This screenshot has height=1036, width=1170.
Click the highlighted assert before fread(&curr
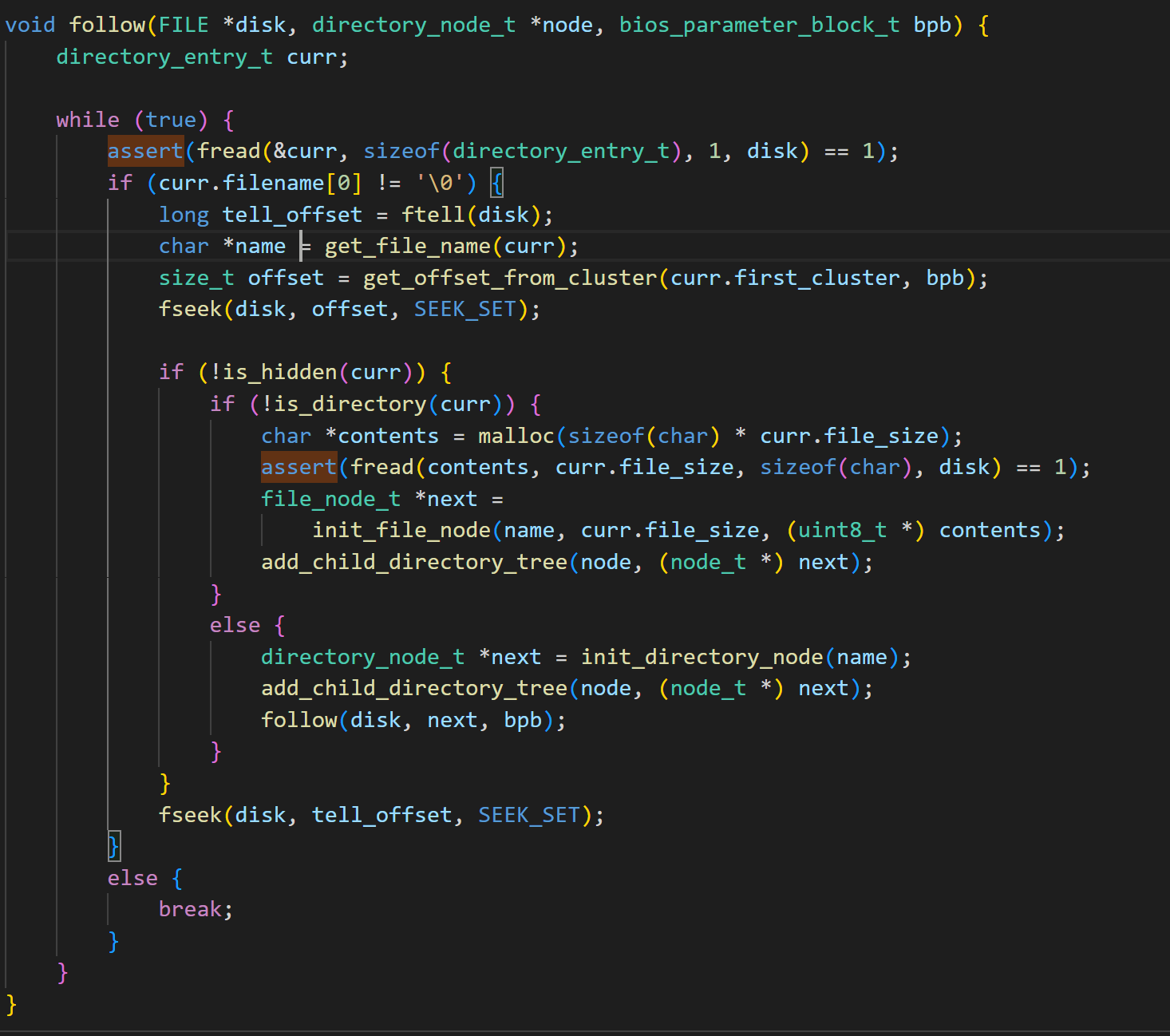145,152
